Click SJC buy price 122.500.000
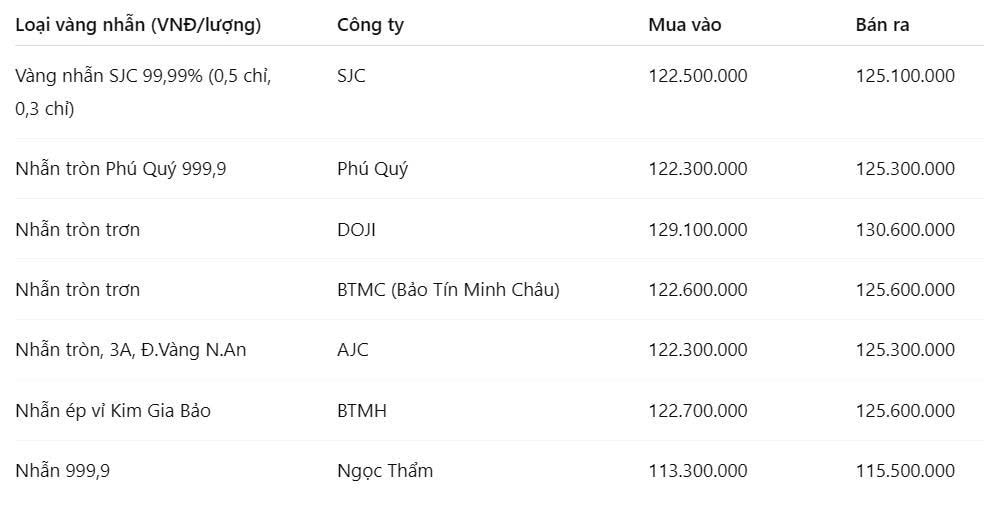984x508 pixels. [x=698, y=76]
